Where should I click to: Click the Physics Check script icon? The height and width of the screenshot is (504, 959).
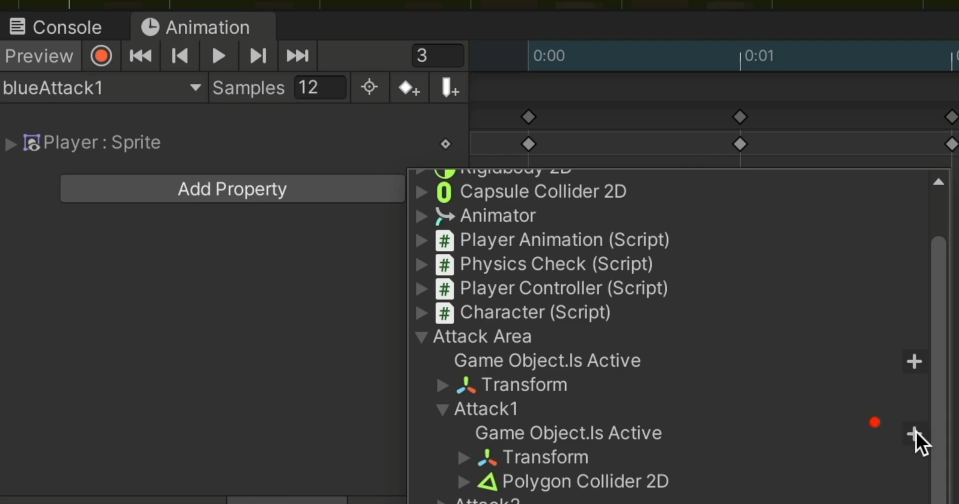click(x=445, y=264)
